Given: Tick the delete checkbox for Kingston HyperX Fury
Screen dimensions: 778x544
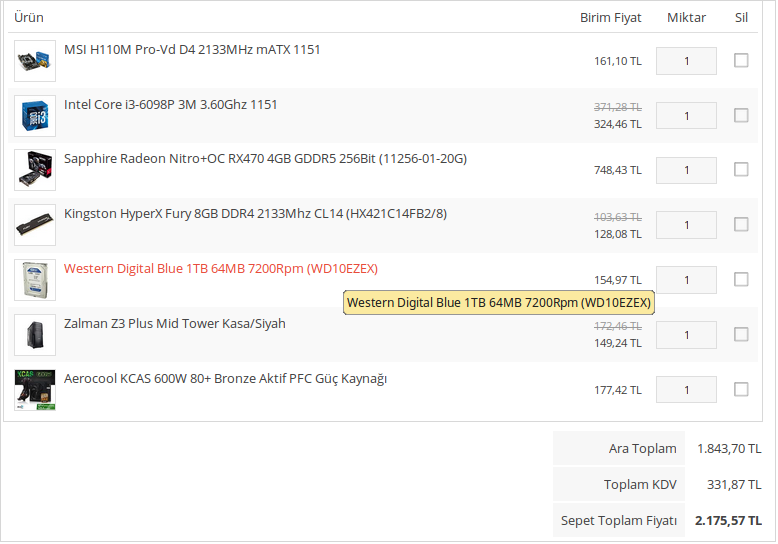Looking at the screenshot, I should tap(741, 225).
